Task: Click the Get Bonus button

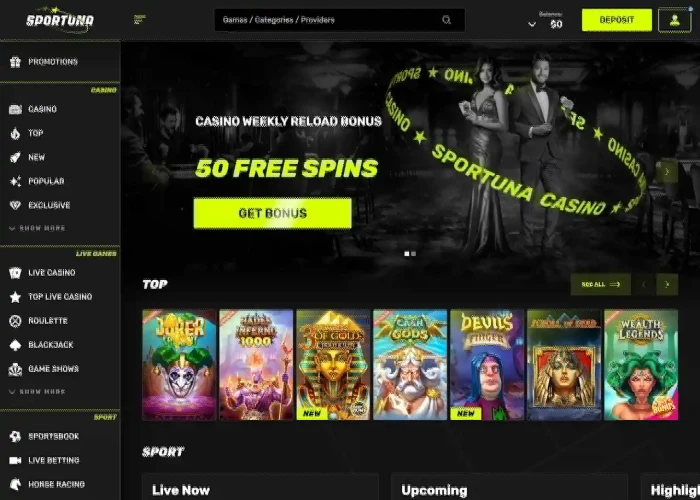Action: [x=272, y=213]
